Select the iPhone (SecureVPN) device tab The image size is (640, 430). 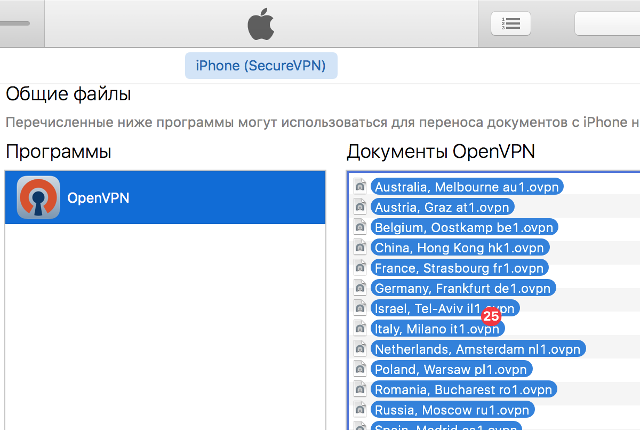click(x=261, y=66)
